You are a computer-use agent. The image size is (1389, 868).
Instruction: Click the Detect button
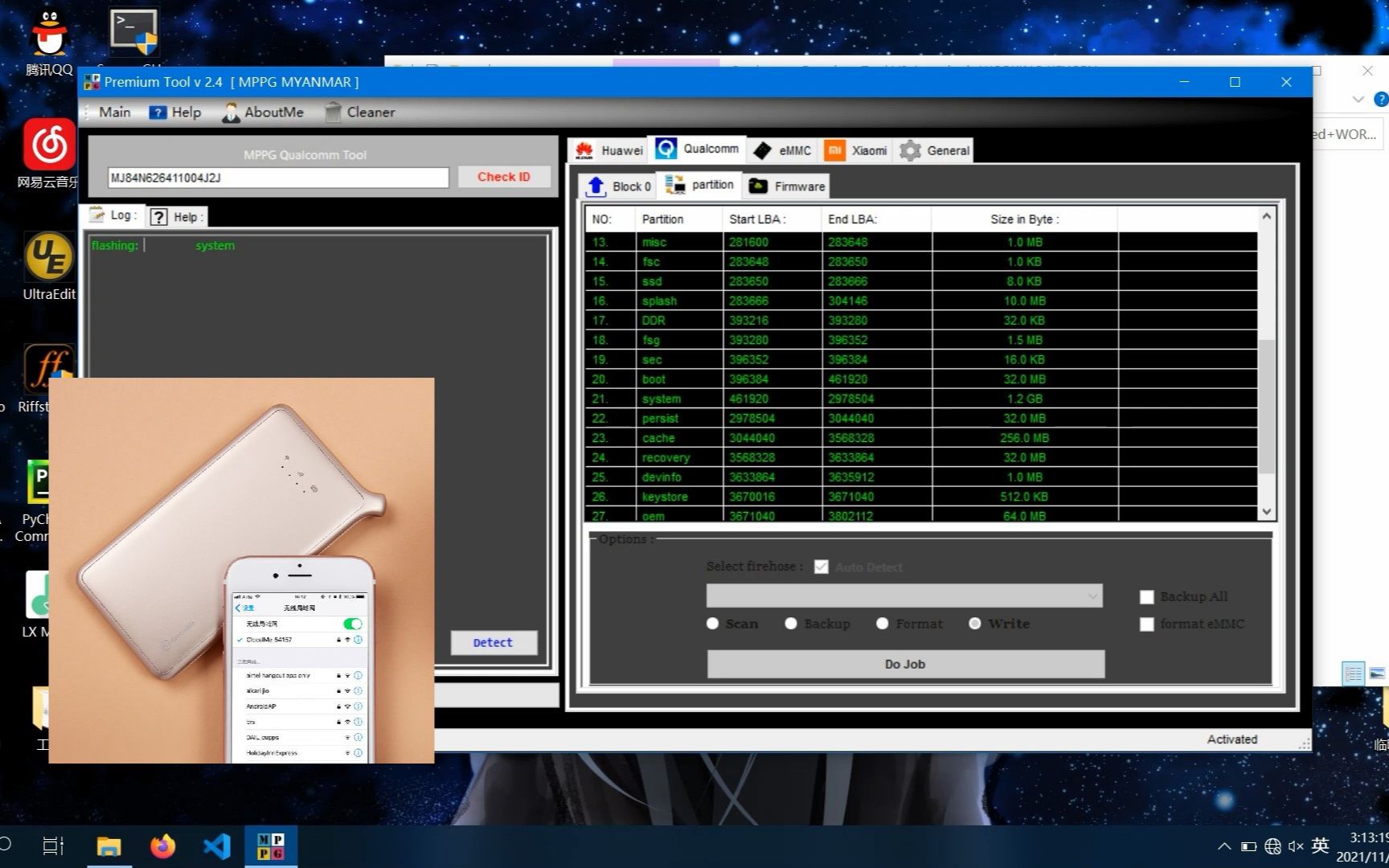[493, 643]
